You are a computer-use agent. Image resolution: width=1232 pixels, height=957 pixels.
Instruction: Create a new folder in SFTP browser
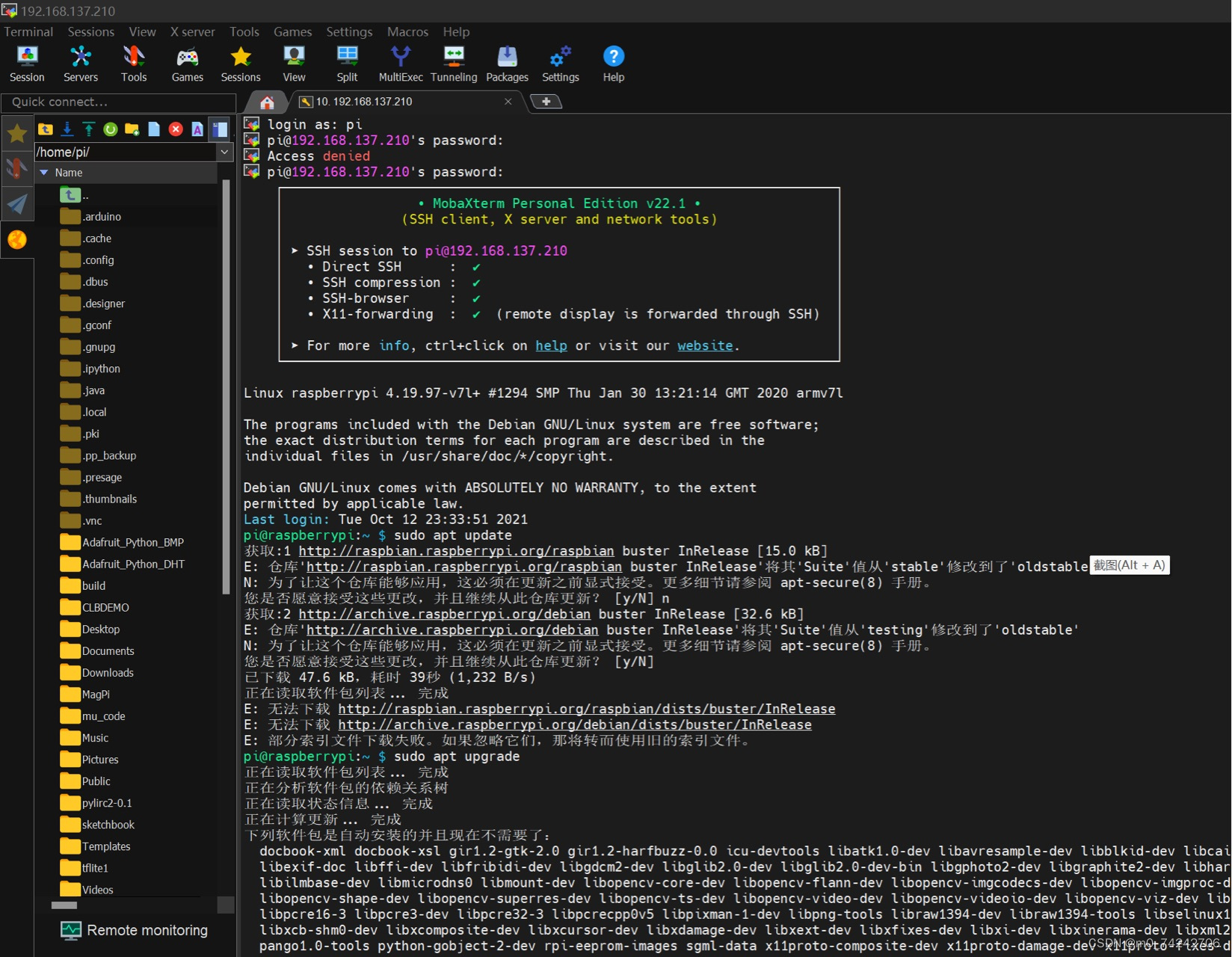tap(132, 129)
